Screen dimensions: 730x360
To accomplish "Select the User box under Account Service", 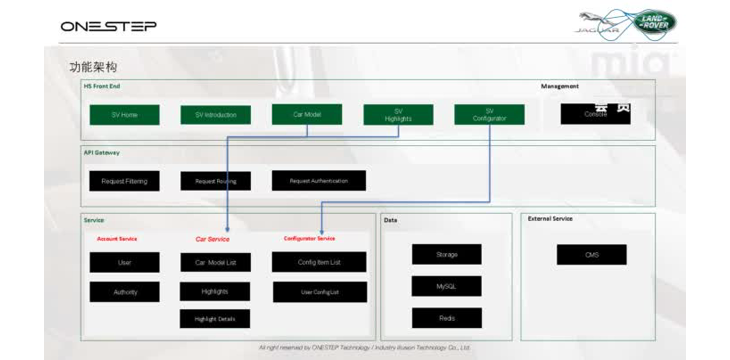I will pyautogui.click(x=124, y=263).
